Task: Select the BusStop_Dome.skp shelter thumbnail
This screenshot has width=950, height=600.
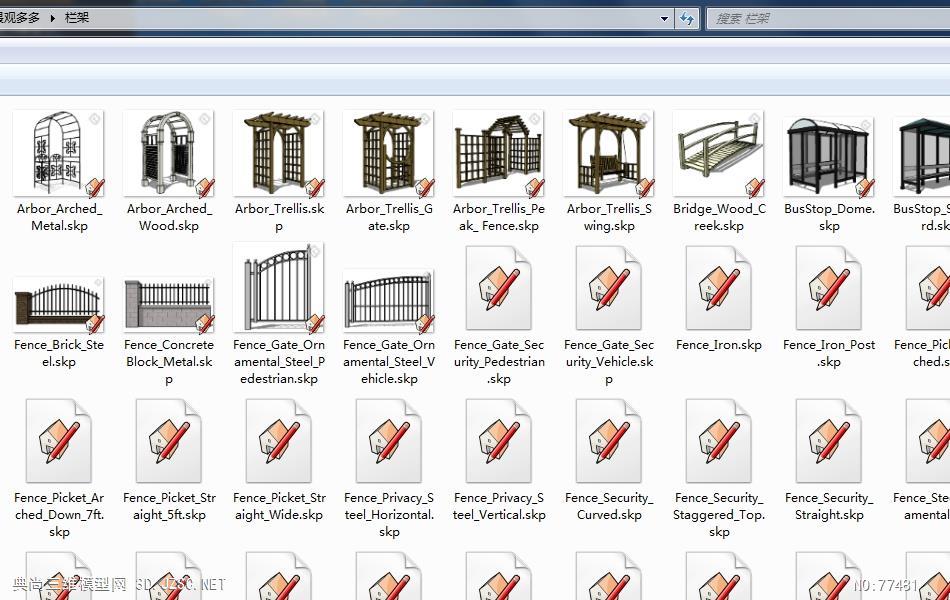Action: (x=829, y=156)
